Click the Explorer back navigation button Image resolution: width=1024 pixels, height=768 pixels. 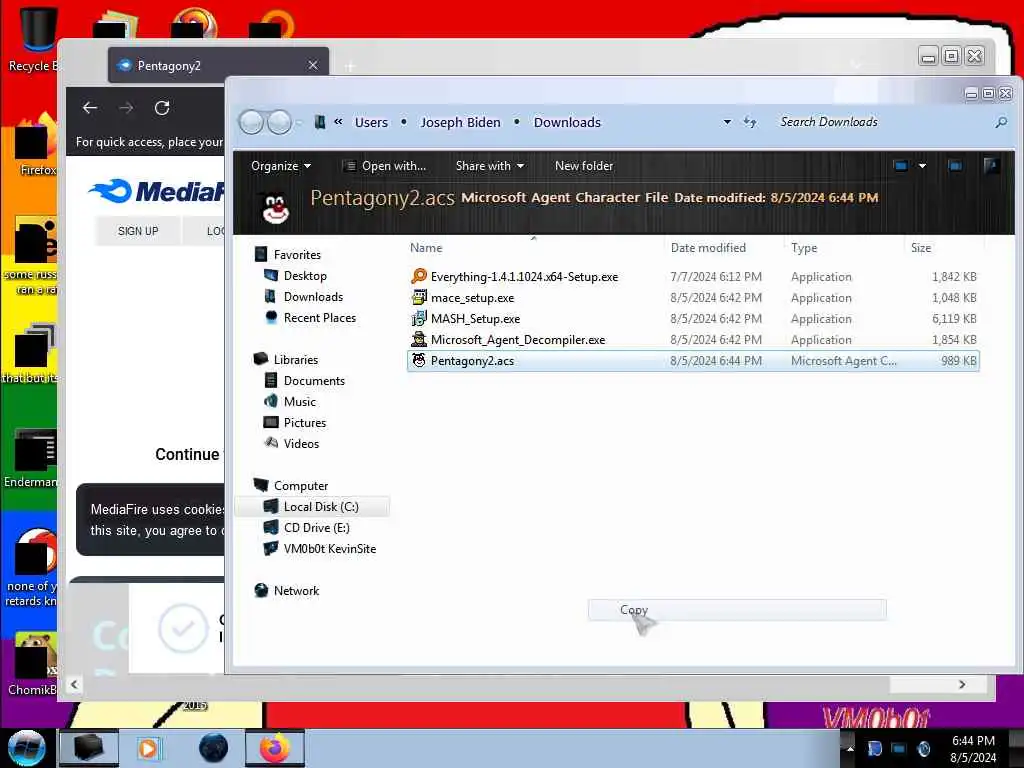pos(251,122)
